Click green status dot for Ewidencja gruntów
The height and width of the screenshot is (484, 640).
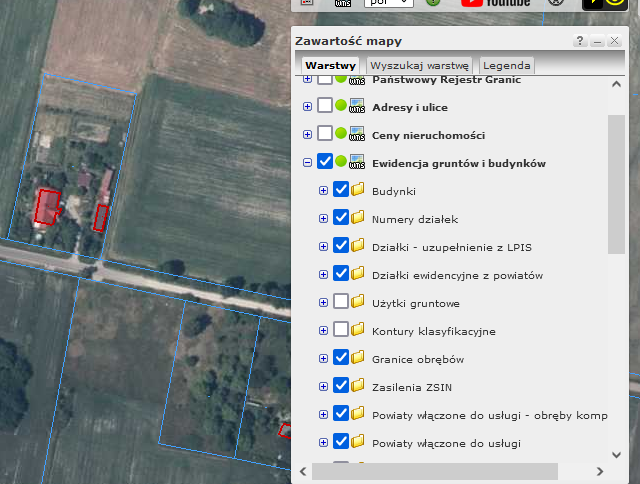coord(341,163)
